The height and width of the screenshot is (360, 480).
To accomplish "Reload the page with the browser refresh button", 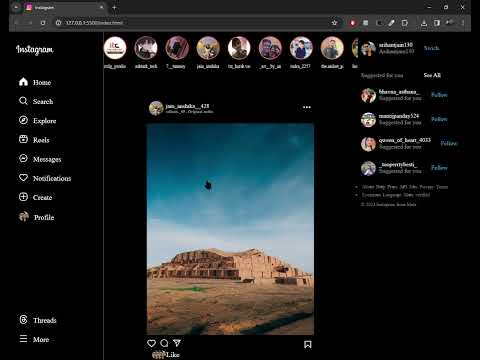I will coord(43,23).
